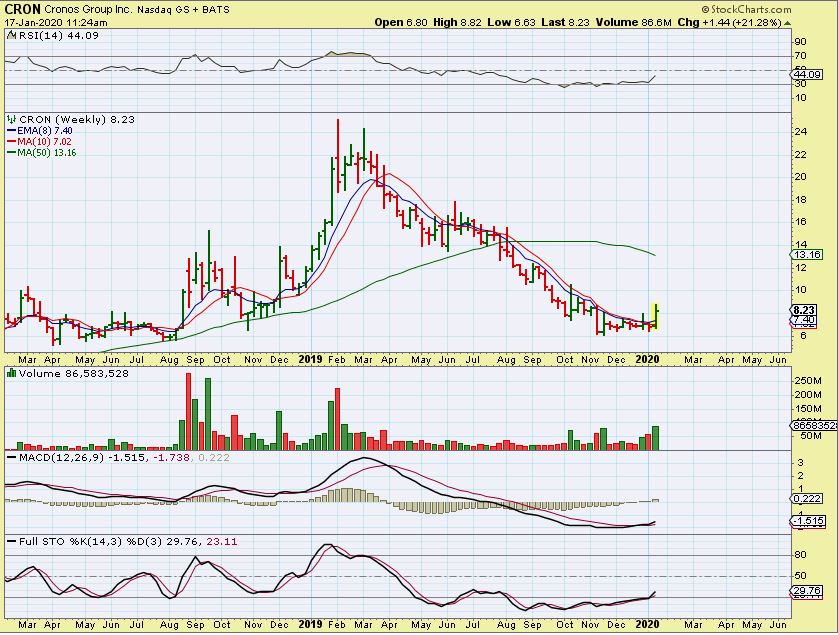The width and height of the screenshot is (838, 635).
Task: Click the 2020 label on stochastic panel date axis
Action: (x=647, y=624)
